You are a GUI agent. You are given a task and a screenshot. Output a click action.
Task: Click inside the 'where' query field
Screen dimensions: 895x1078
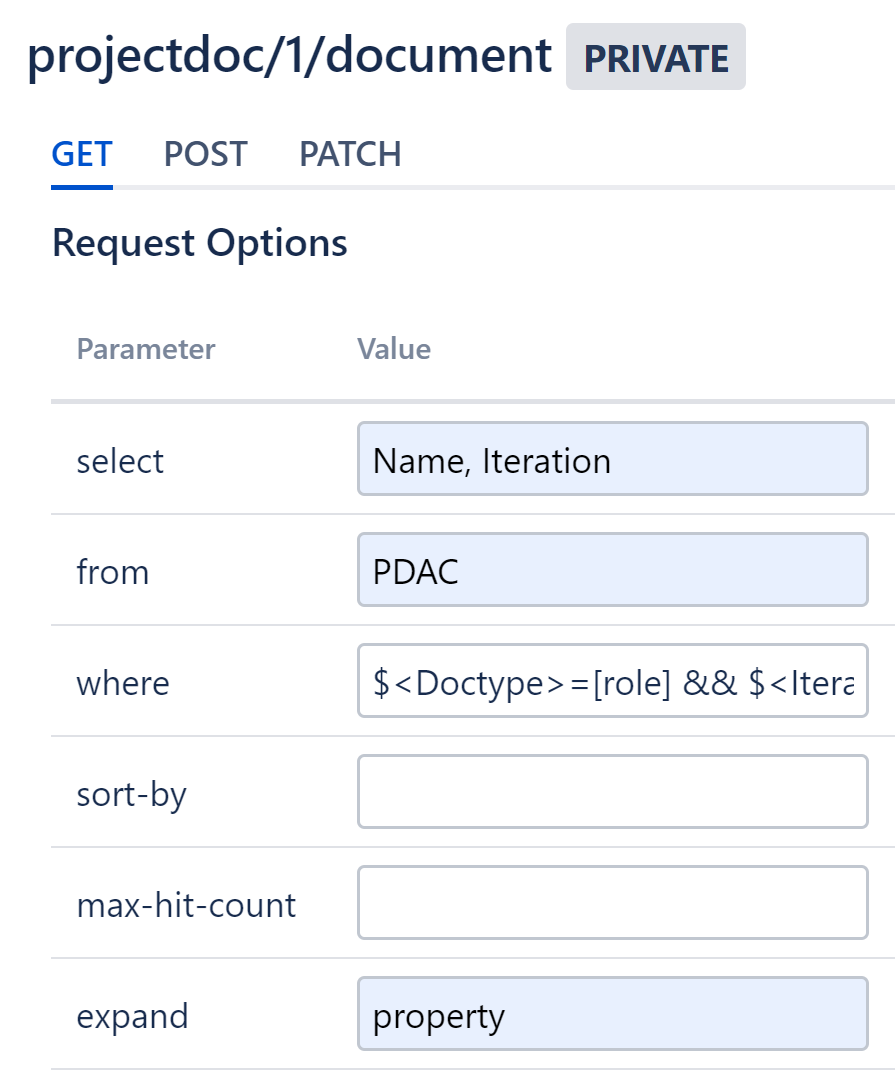point(612,682)
